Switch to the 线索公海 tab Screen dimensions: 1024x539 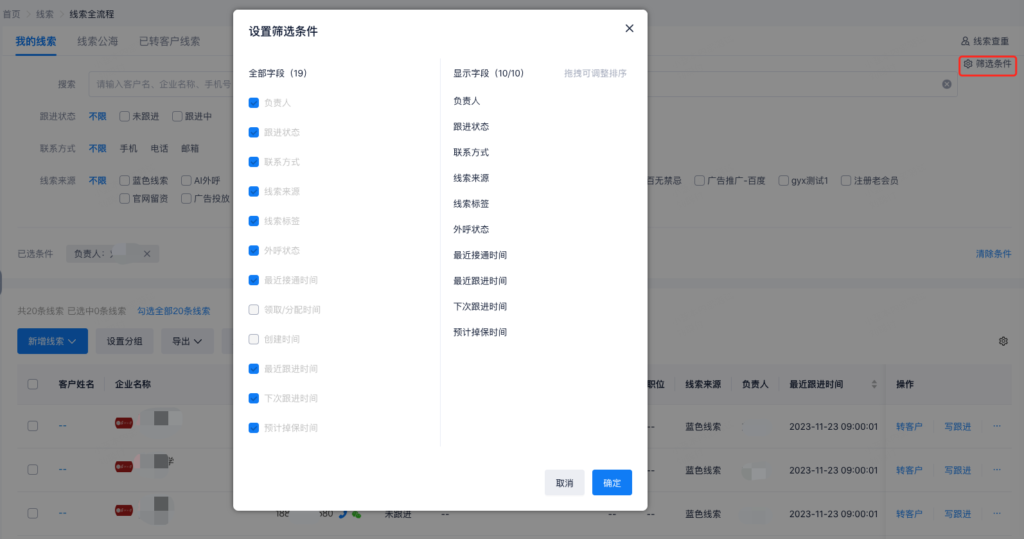point(97,41)
